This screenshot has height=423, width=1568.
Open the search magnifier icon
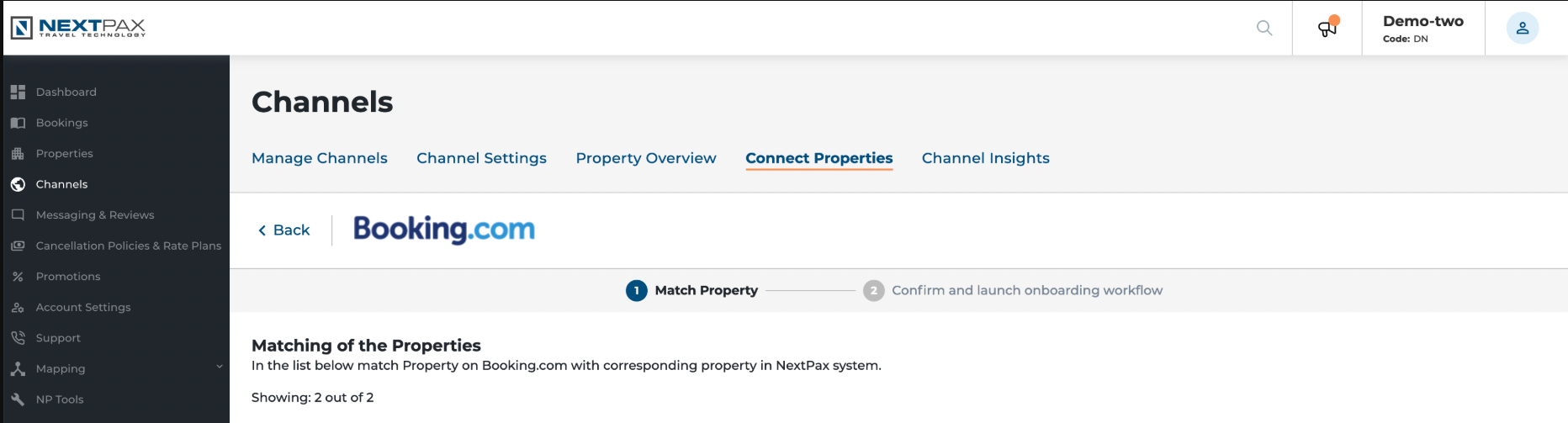(1264, 28)
